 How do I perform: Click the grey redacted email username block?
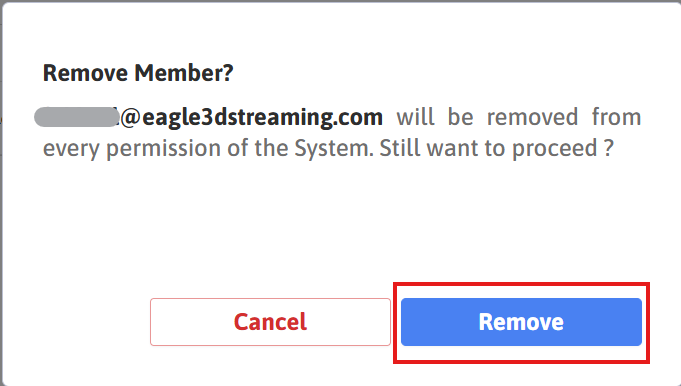[76, 117]
